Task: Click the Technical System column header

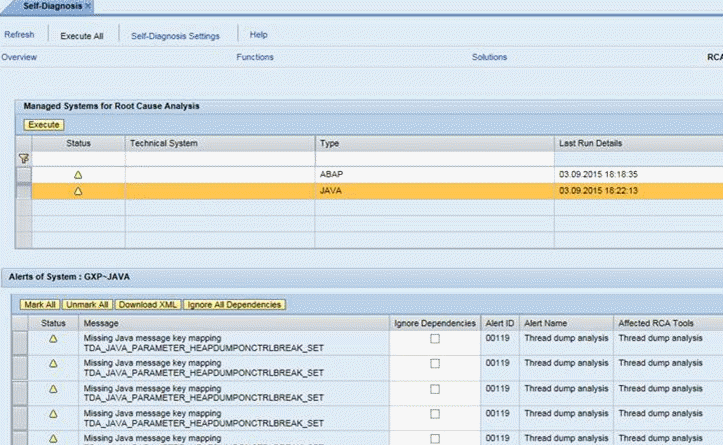Action: point(220,143)
